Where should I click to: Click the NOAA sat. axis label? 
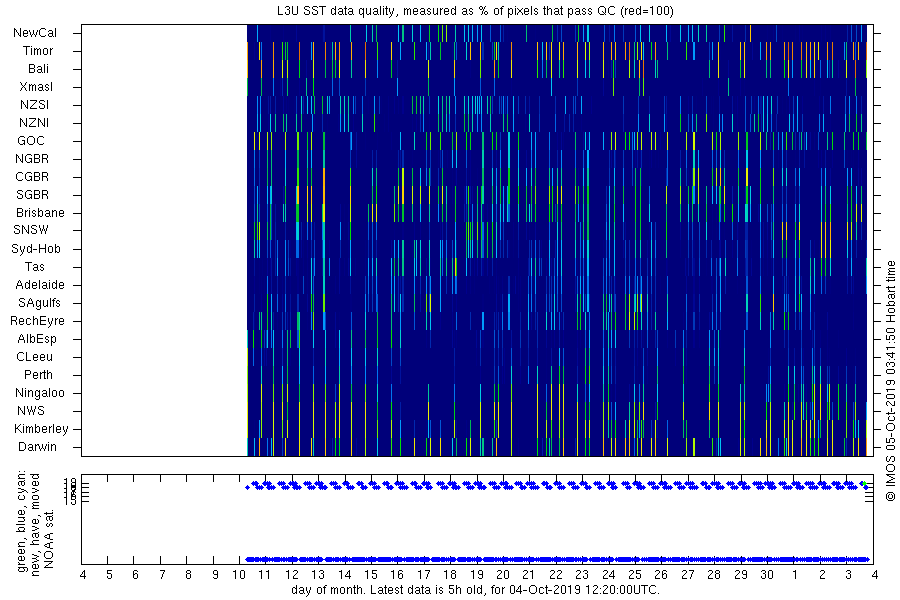pos(49,539)
